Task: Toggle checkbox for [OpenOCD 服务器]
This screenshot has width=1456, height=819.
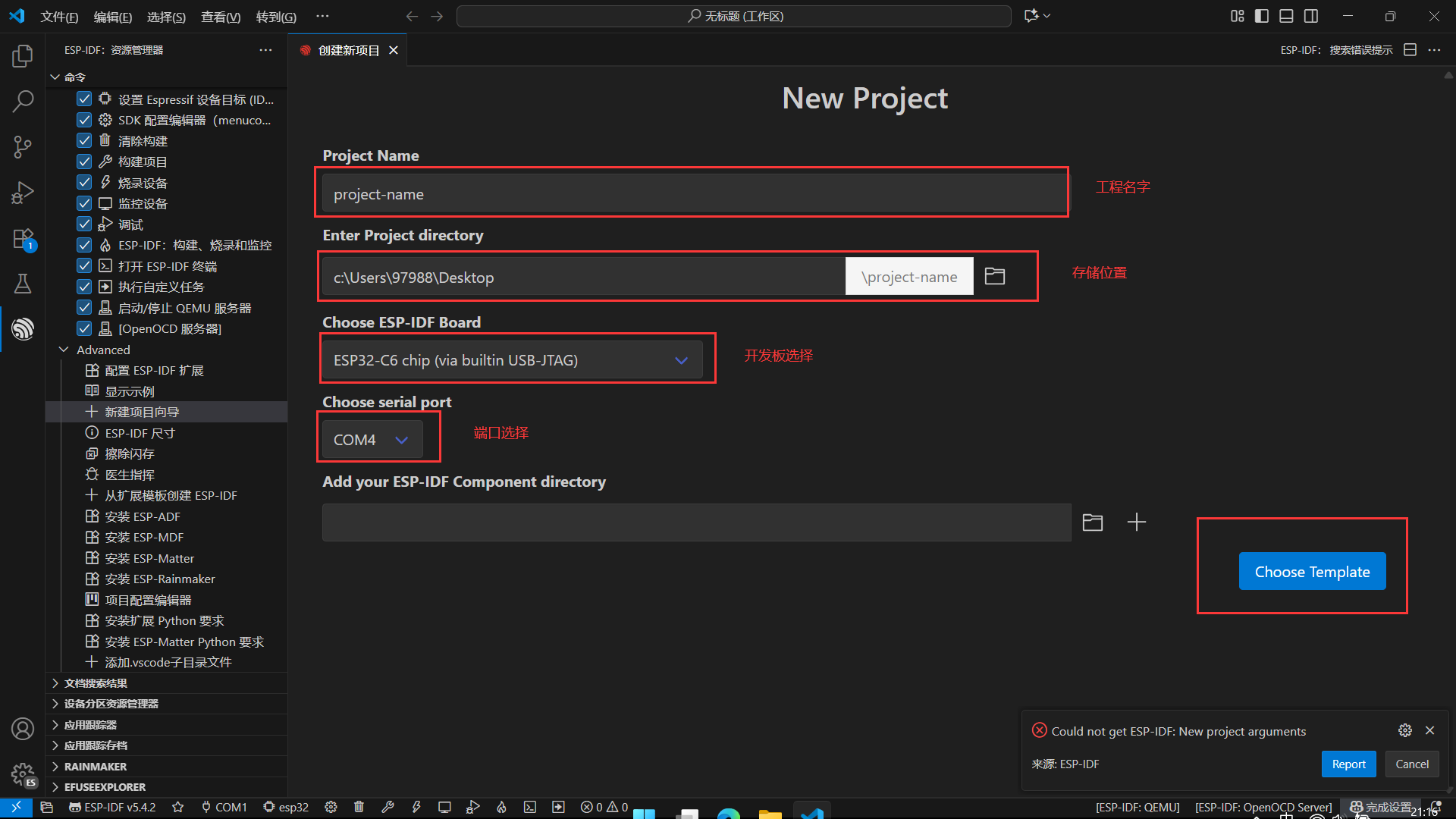Action: pyautogui.click(x=84, y=328)
